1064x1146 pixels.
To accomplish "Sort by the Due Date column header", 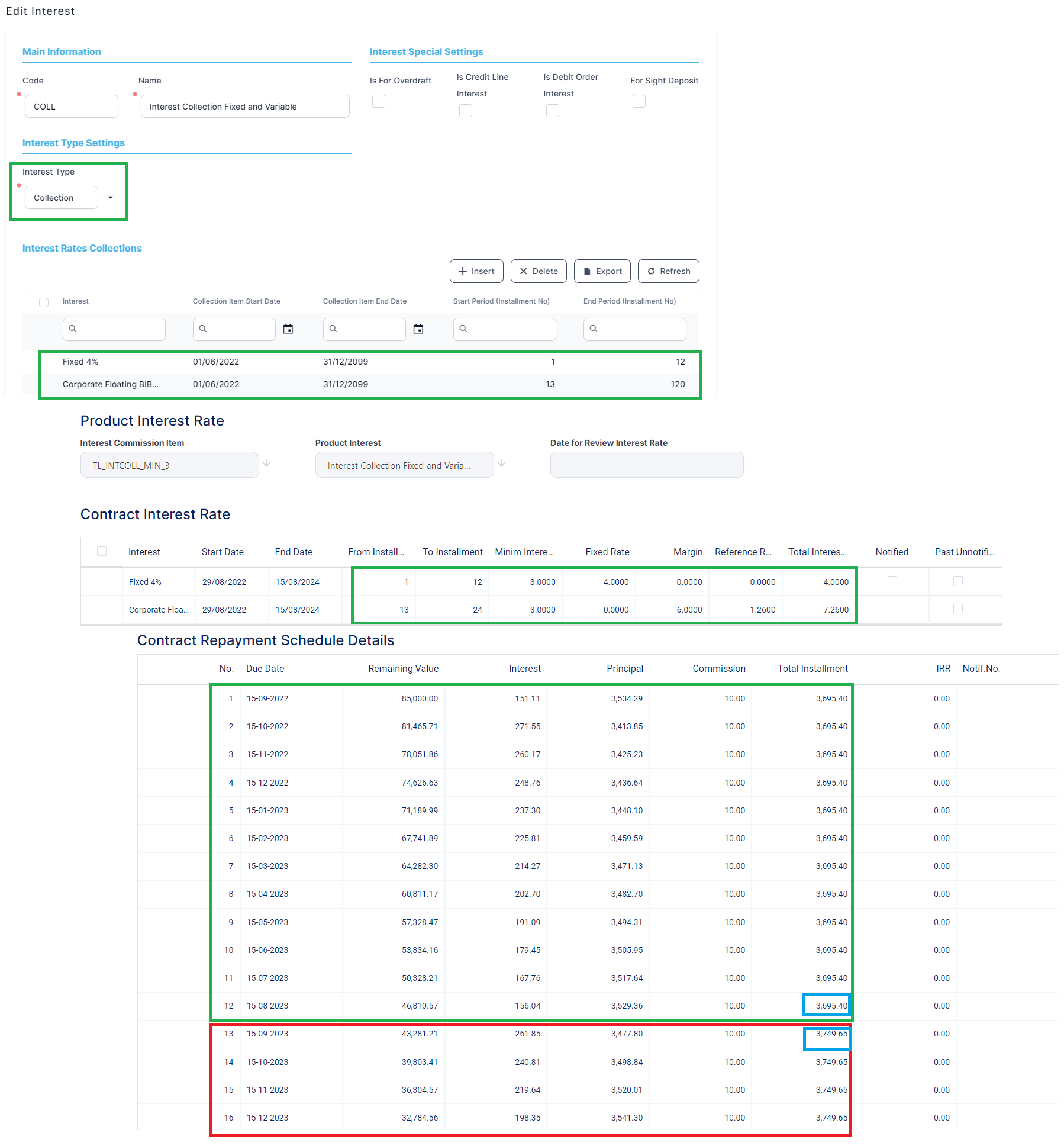I will (265, 668).
